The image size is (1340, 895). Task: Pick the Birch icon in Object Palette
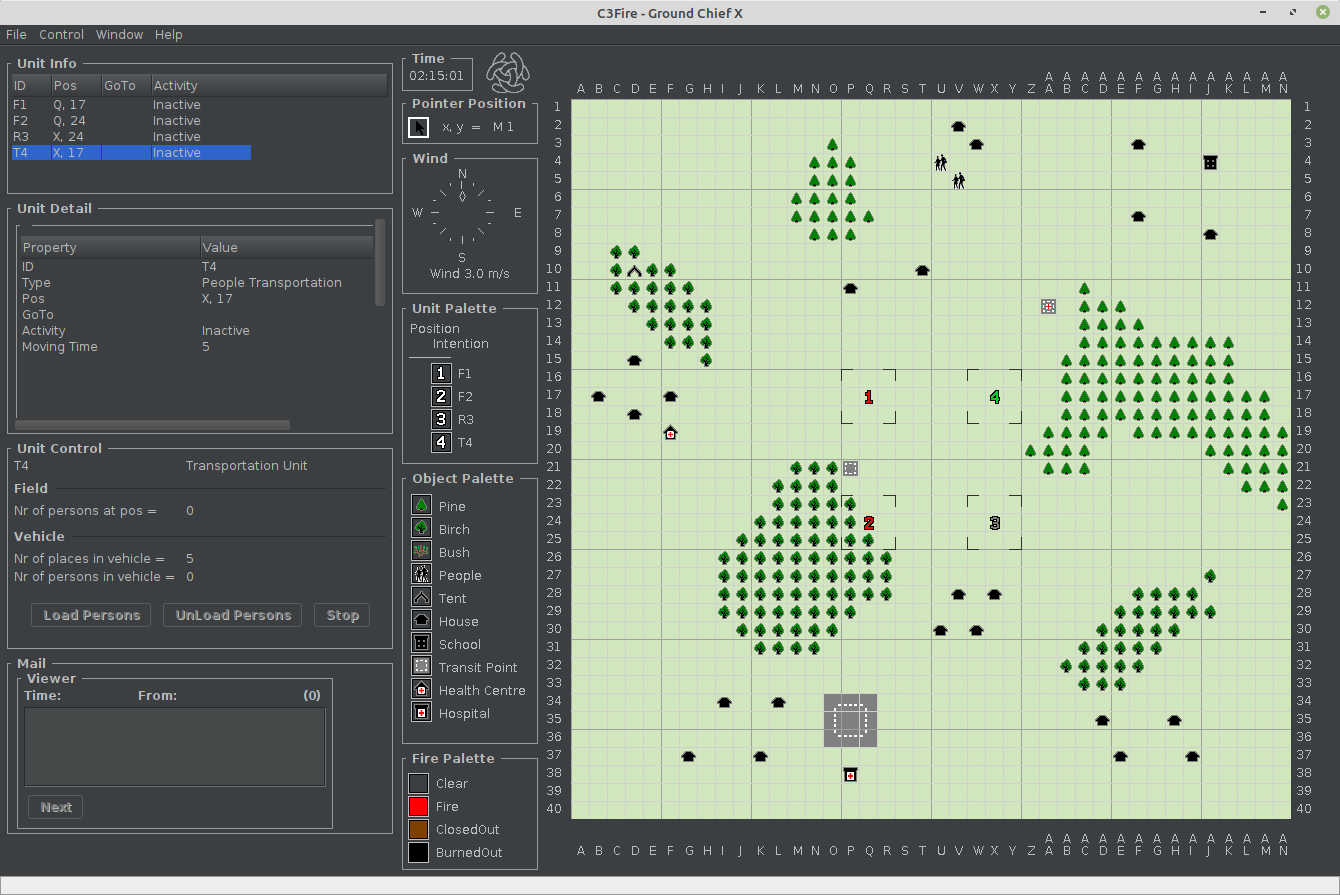[x=421, y=529]
